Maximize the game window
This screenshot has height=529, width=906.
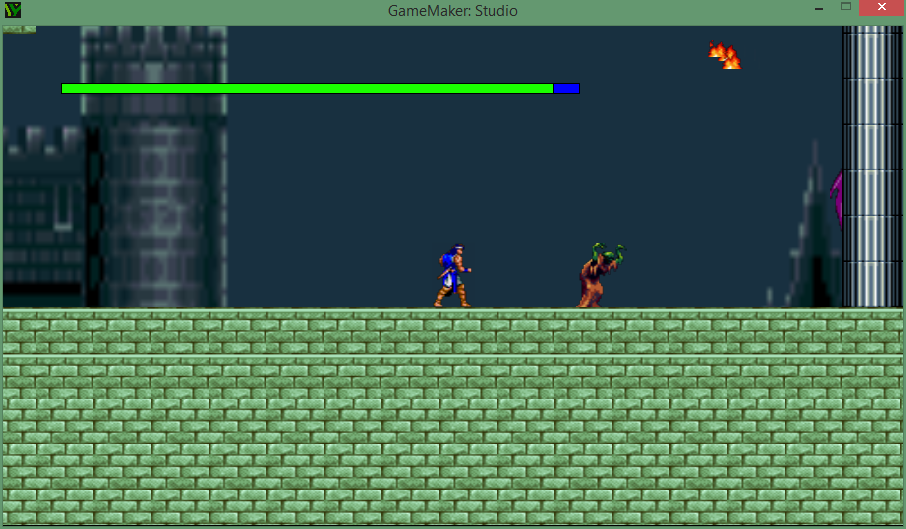pyautogui.click(x=846, y=7)
